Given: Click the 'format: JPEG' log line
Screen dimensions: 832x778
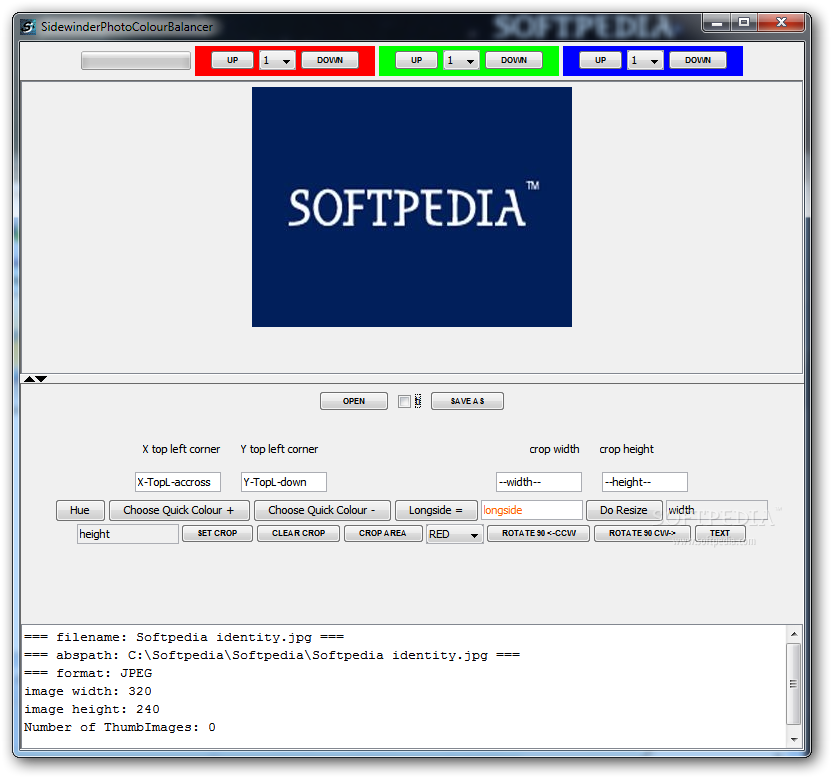Looking at the screenshot, I should 88,673.
